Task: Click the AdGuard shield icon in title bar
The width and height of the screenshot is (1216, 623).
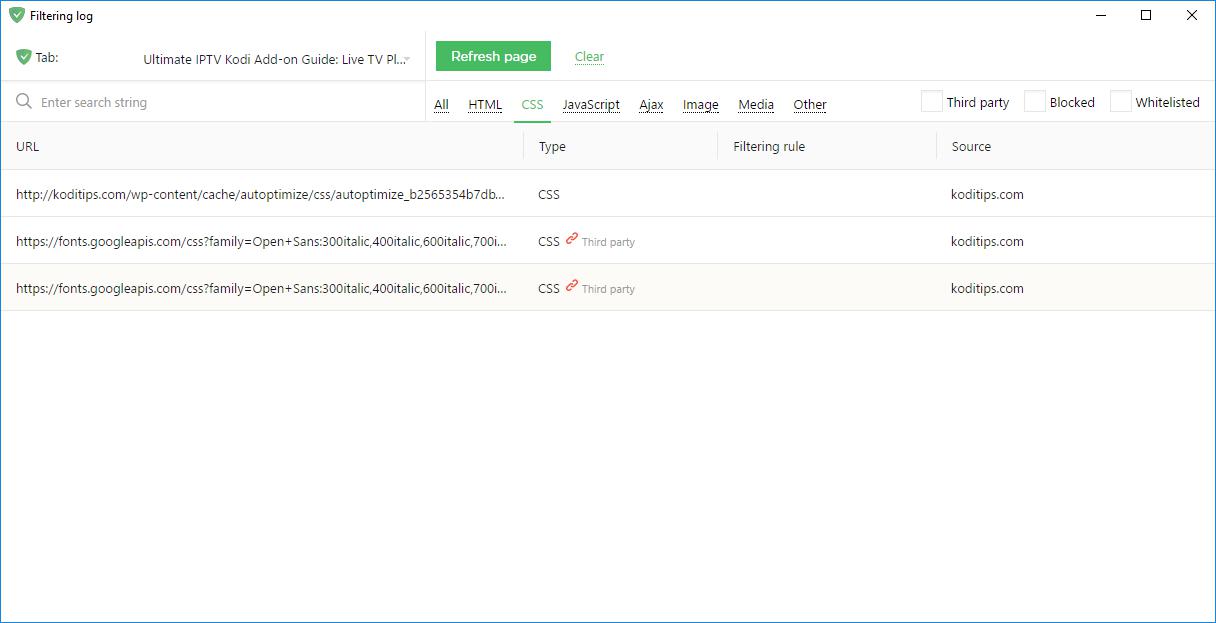Action: click(17, 15)
